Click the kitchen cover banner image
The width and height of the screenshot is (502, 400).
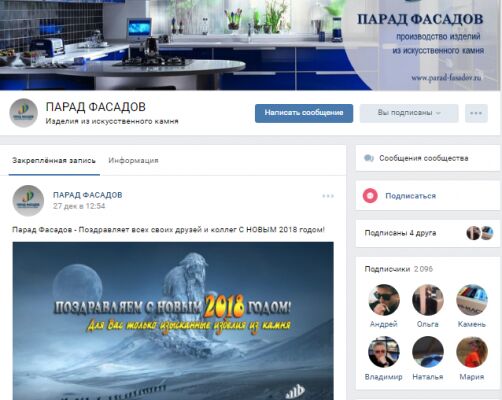(x=250, y=45)
